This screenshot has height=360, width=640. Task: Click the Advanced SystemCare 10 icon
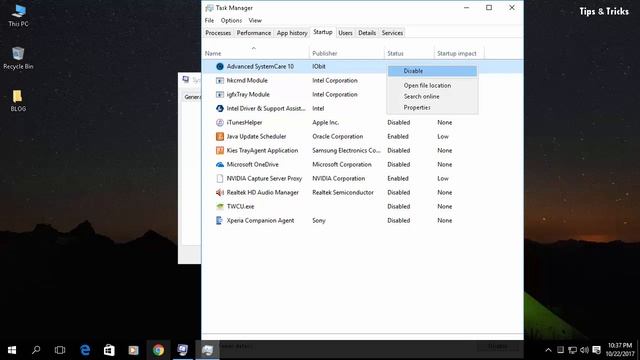tap(220, 67)
